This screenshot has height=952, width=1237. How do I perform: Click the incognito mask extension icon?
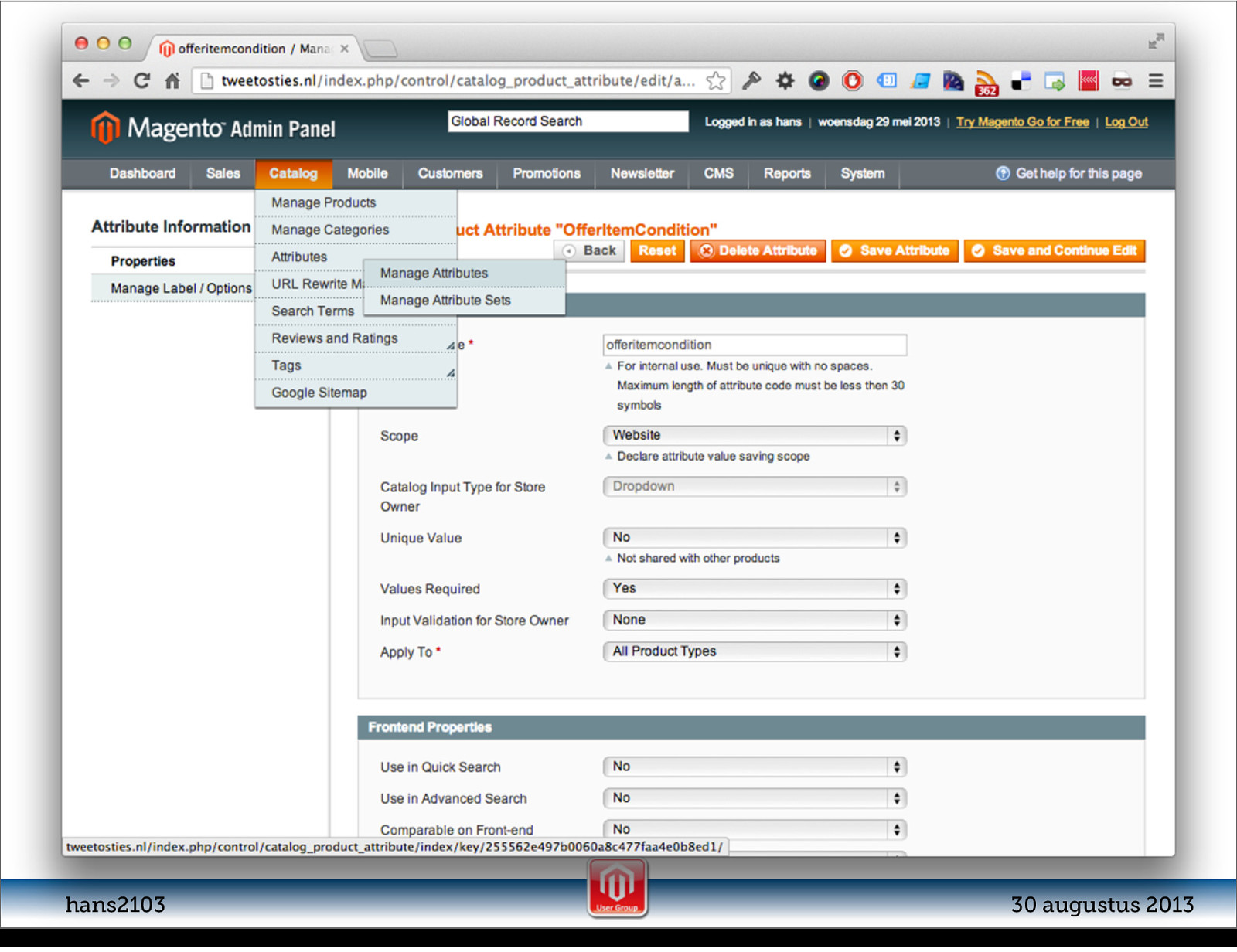click(1122, 80)
